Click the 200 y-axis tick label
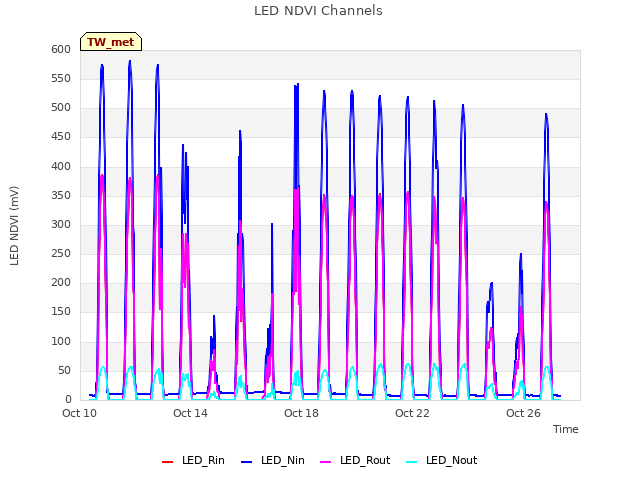Viewport: 640px width, 480px height. coord(61,282)
